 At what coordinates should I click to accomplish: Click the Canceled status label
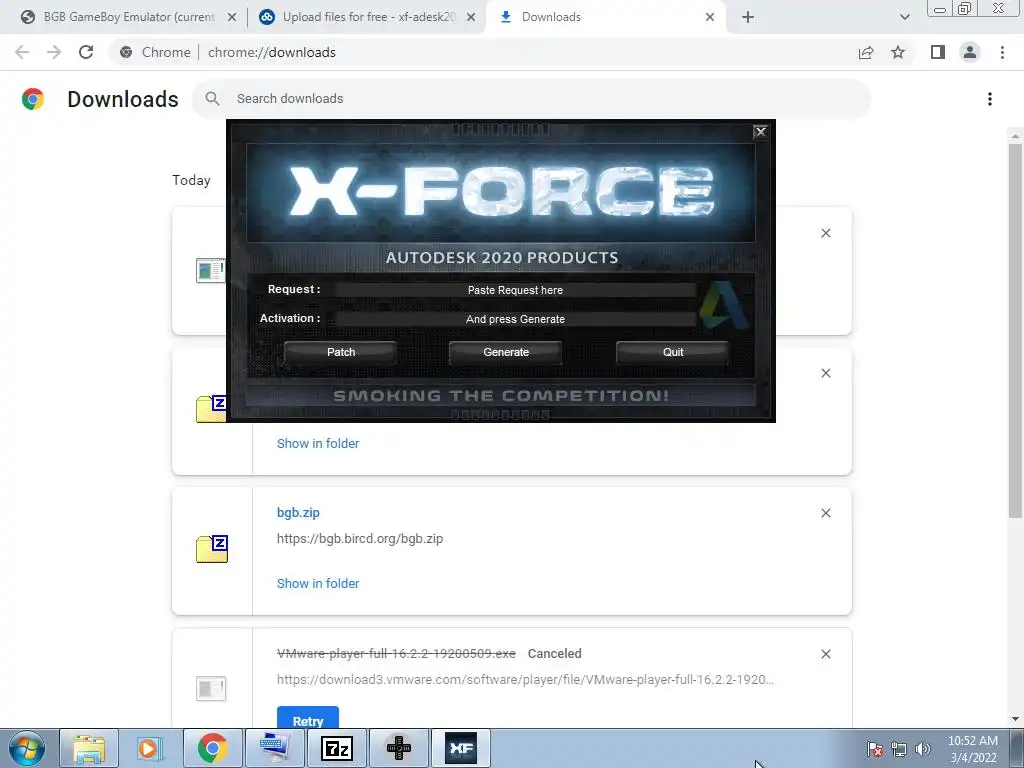click(554, 654)
